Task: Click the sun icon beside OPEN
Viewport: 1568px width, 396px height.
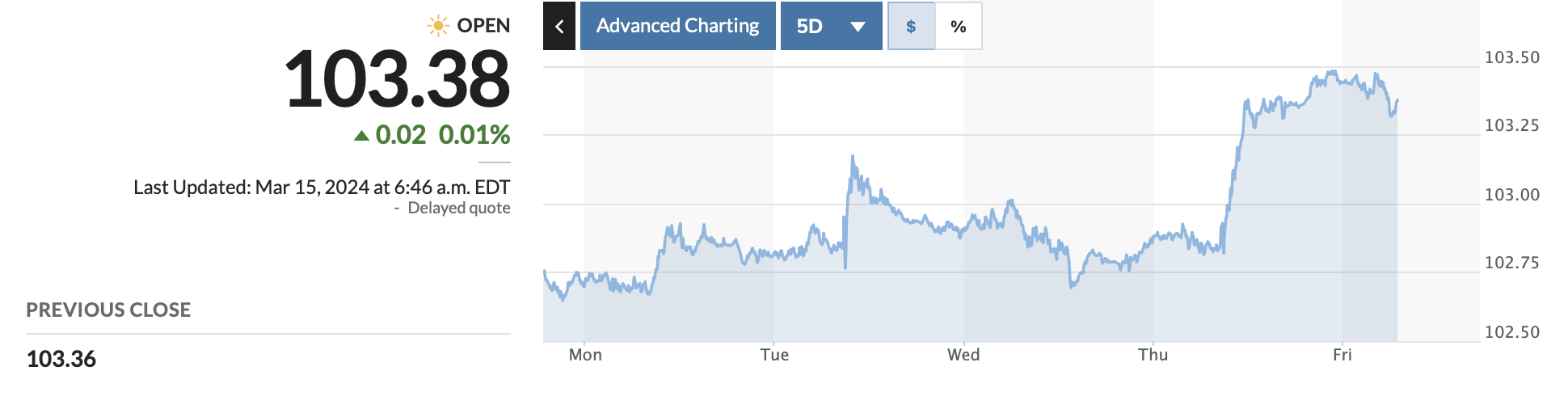Action: pyautogui.click(x=438, y=26)
